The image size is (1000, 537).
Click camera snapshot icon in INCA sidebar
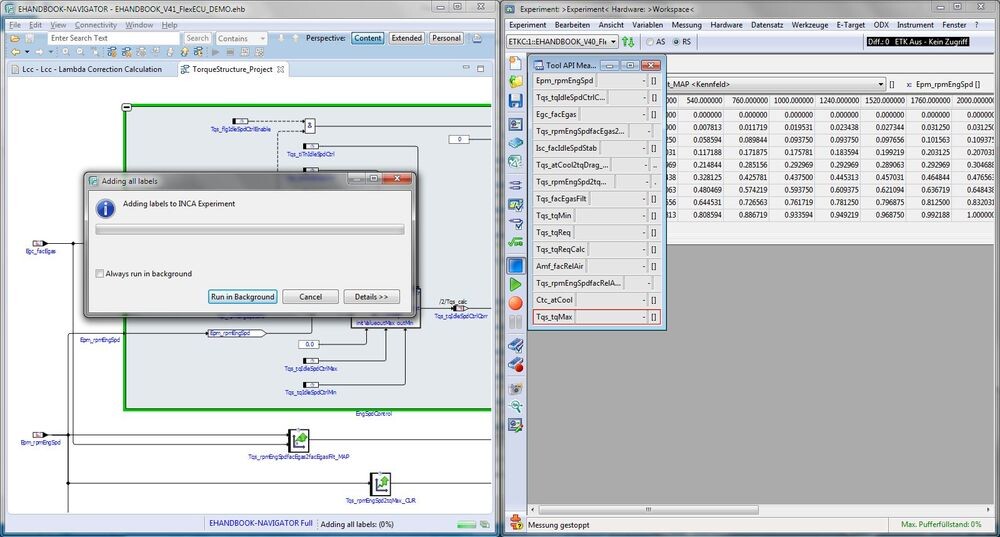click(515, 388)
